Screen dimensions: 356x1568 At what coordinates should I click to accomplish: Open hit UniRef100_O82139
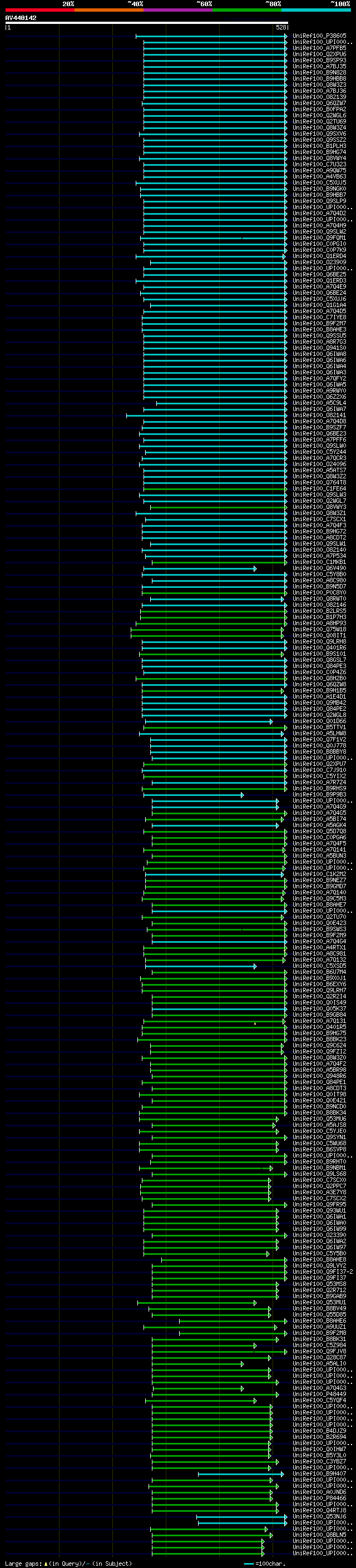(319, 97)
